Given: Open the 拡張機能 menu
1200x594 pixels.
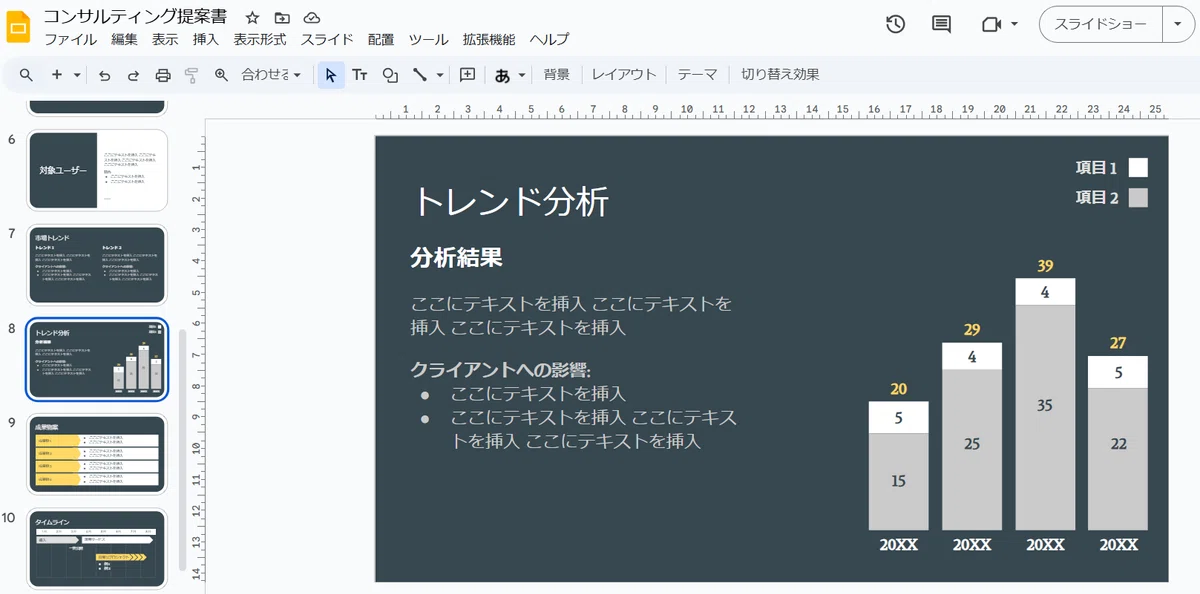Looking at the screenshot, I should [x=489, y=40].
